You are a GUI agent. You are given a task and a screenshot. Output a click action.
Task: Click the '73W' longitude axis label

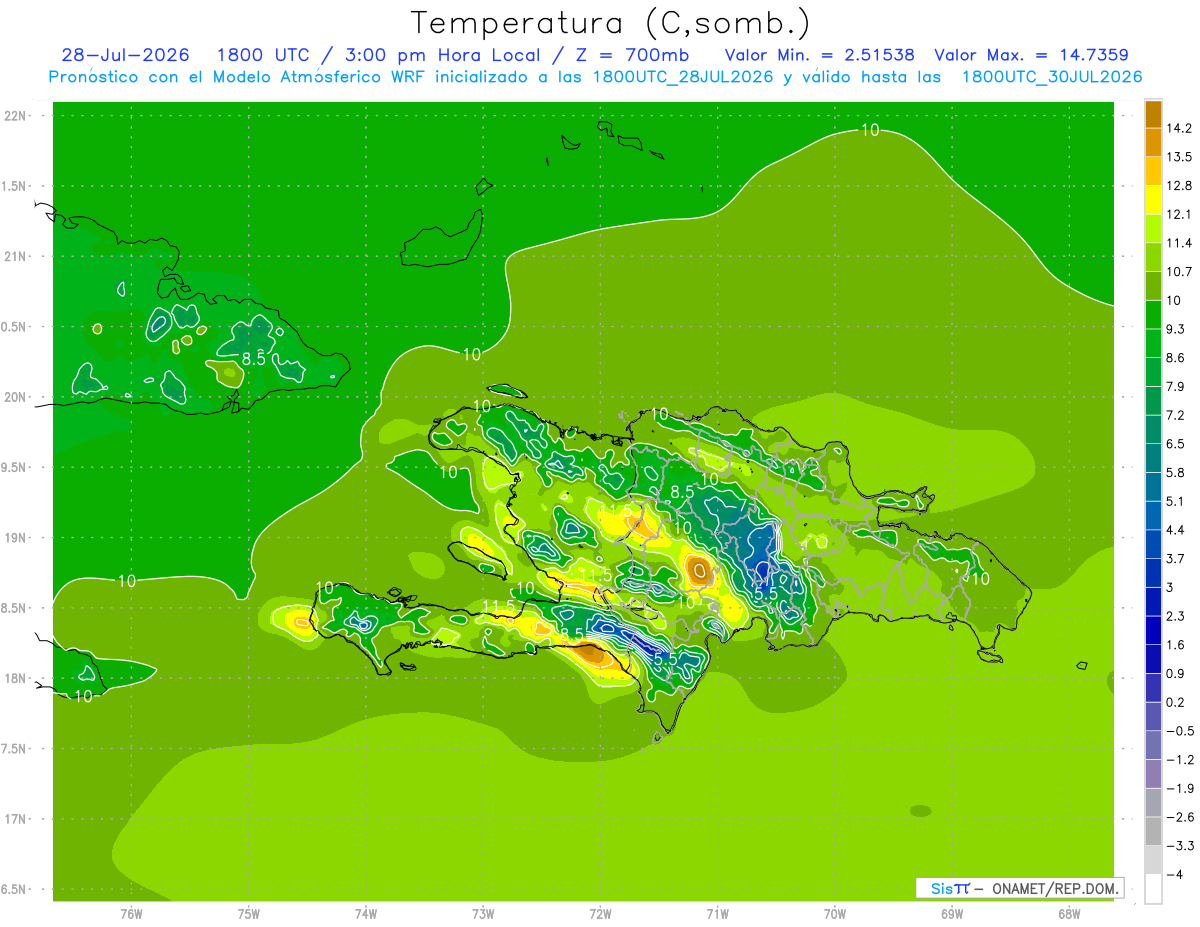[483, 913]
